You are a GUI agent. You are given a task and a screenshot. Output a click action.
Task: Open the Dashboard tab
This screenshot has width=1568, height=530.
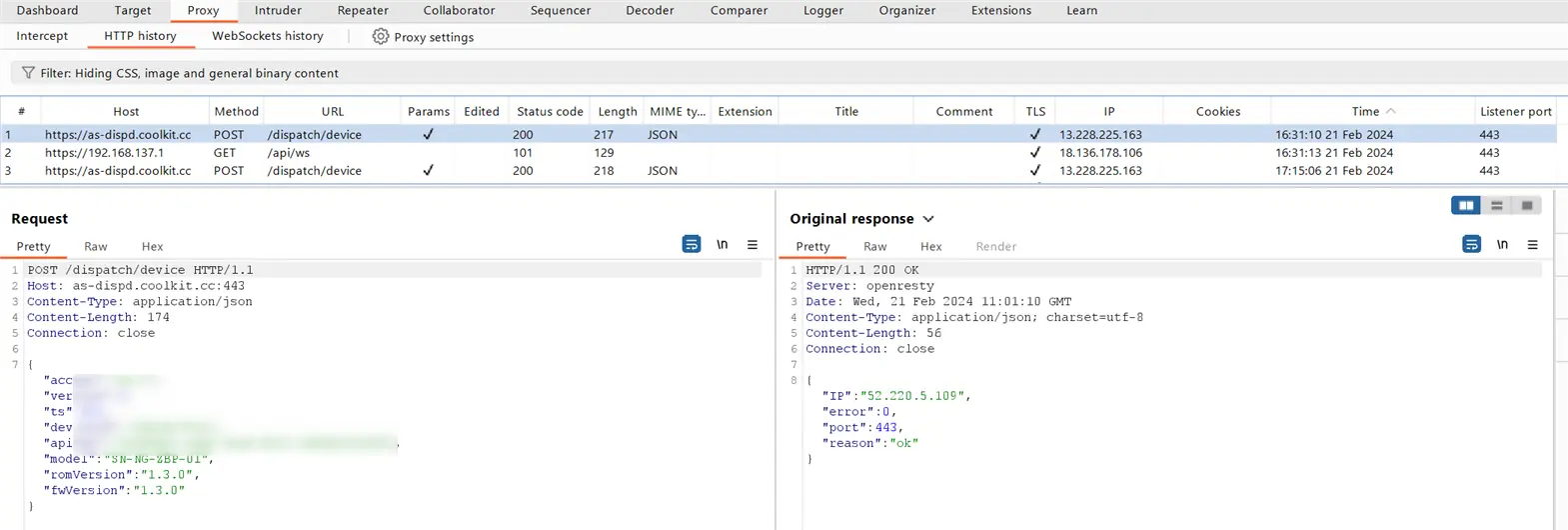coord(47,10)
